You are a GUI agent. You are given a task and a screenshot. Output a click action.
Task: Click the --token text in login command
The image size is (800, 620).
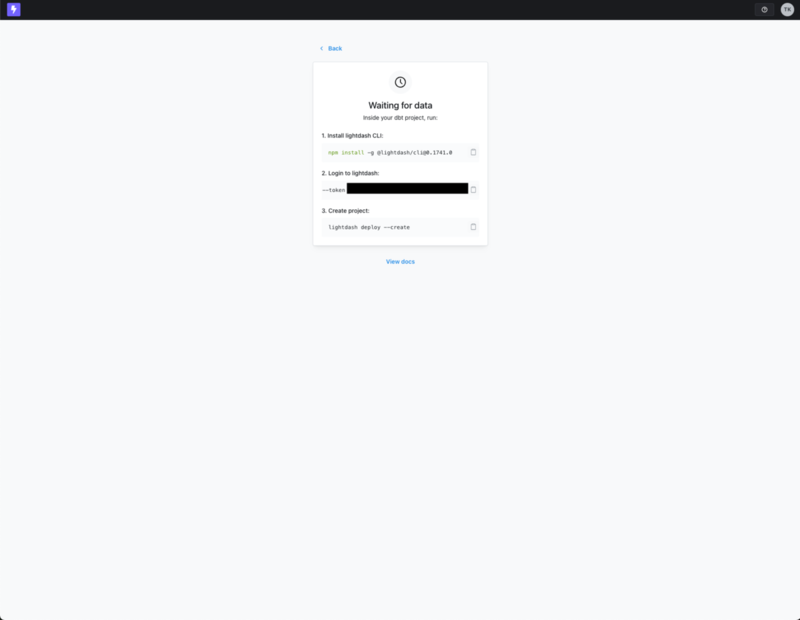click(x=334, y=190)
